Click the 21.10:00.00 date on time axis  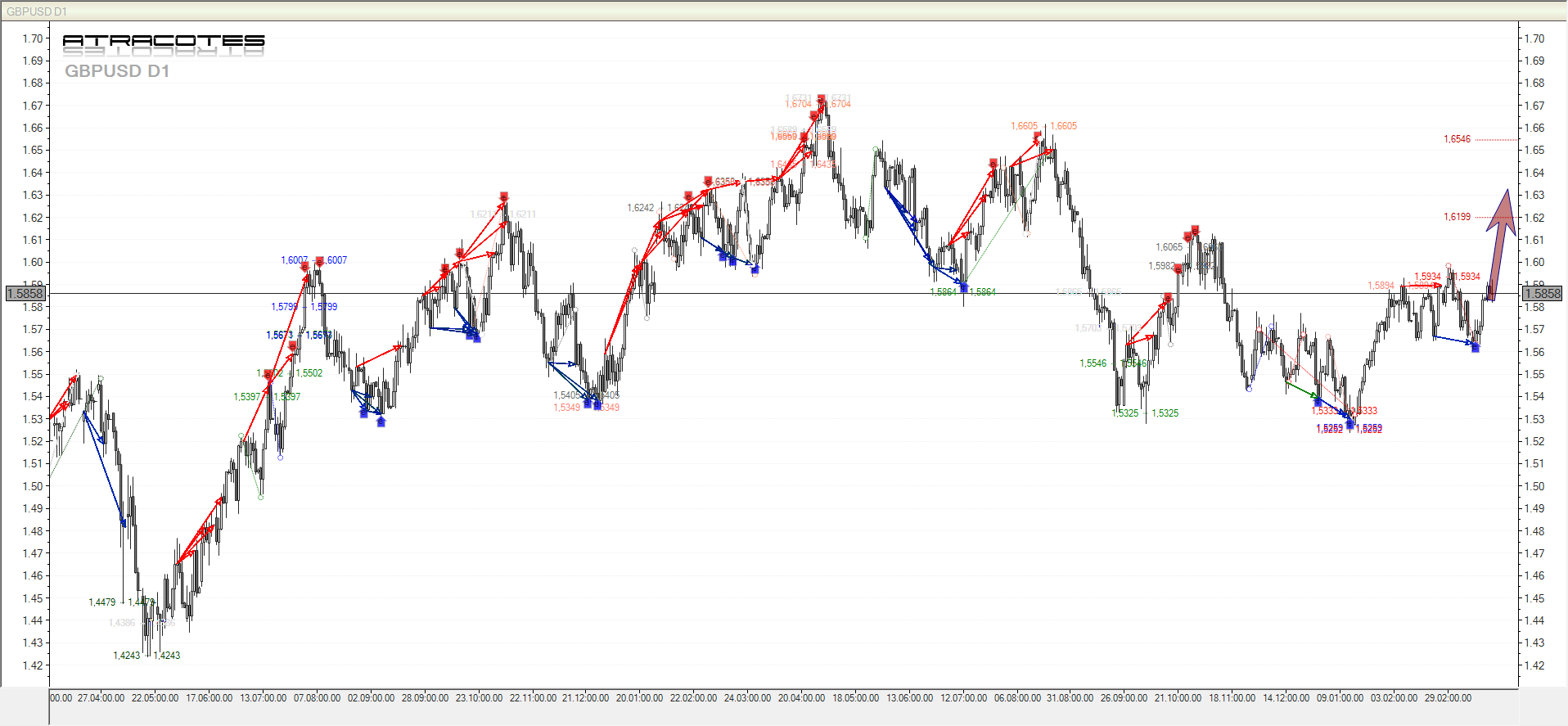[x=1178, y=698]
